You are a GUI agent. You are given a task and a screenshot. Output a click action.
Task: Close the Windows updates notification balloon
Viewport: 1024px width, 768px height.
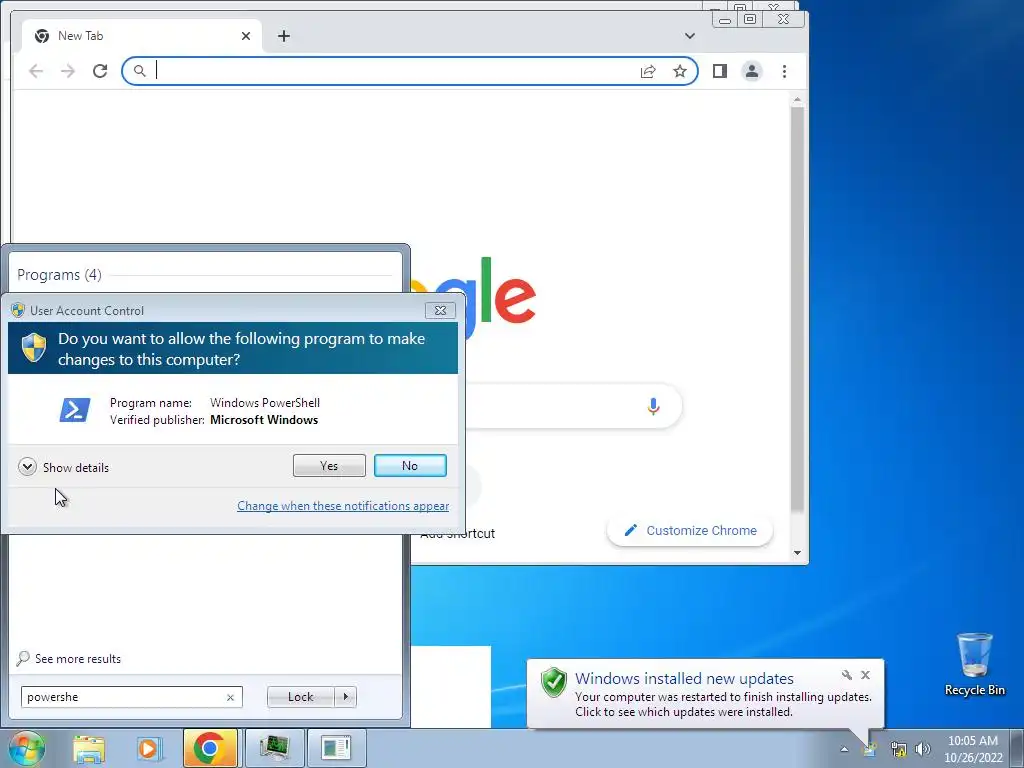[865, 675]
